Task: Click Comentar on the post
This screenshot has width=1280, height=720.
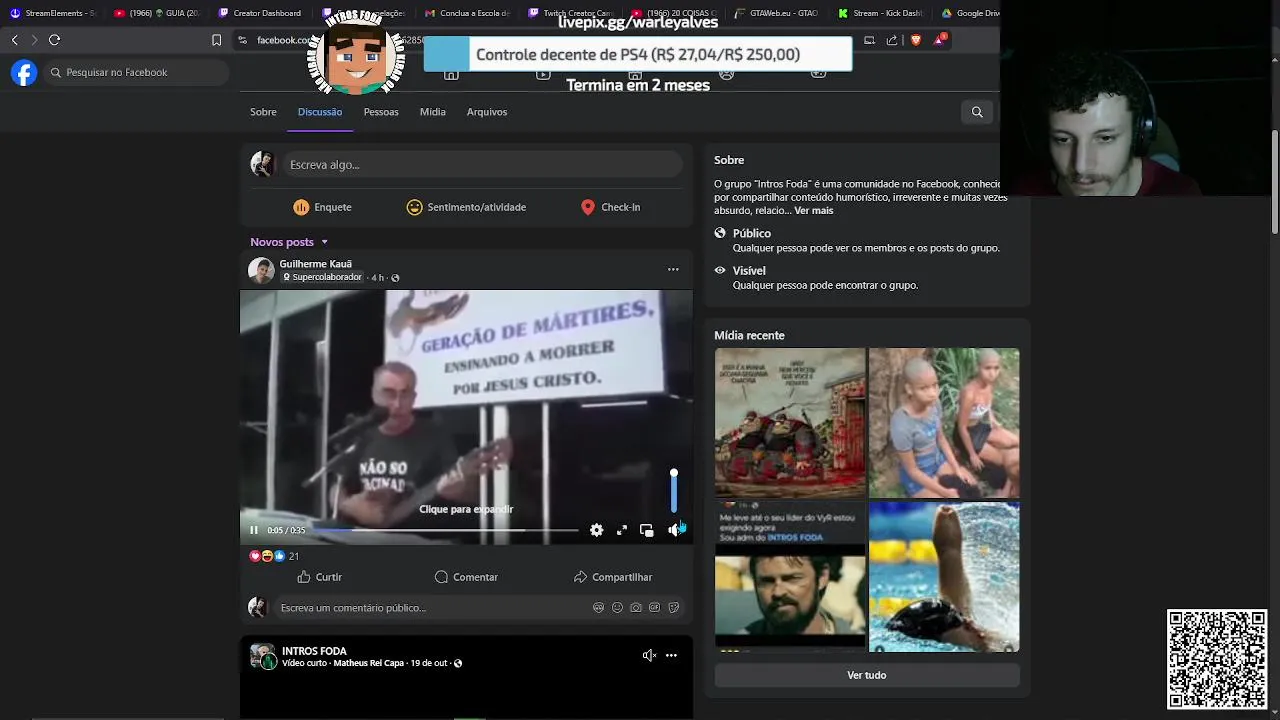Action: (466, 577)
